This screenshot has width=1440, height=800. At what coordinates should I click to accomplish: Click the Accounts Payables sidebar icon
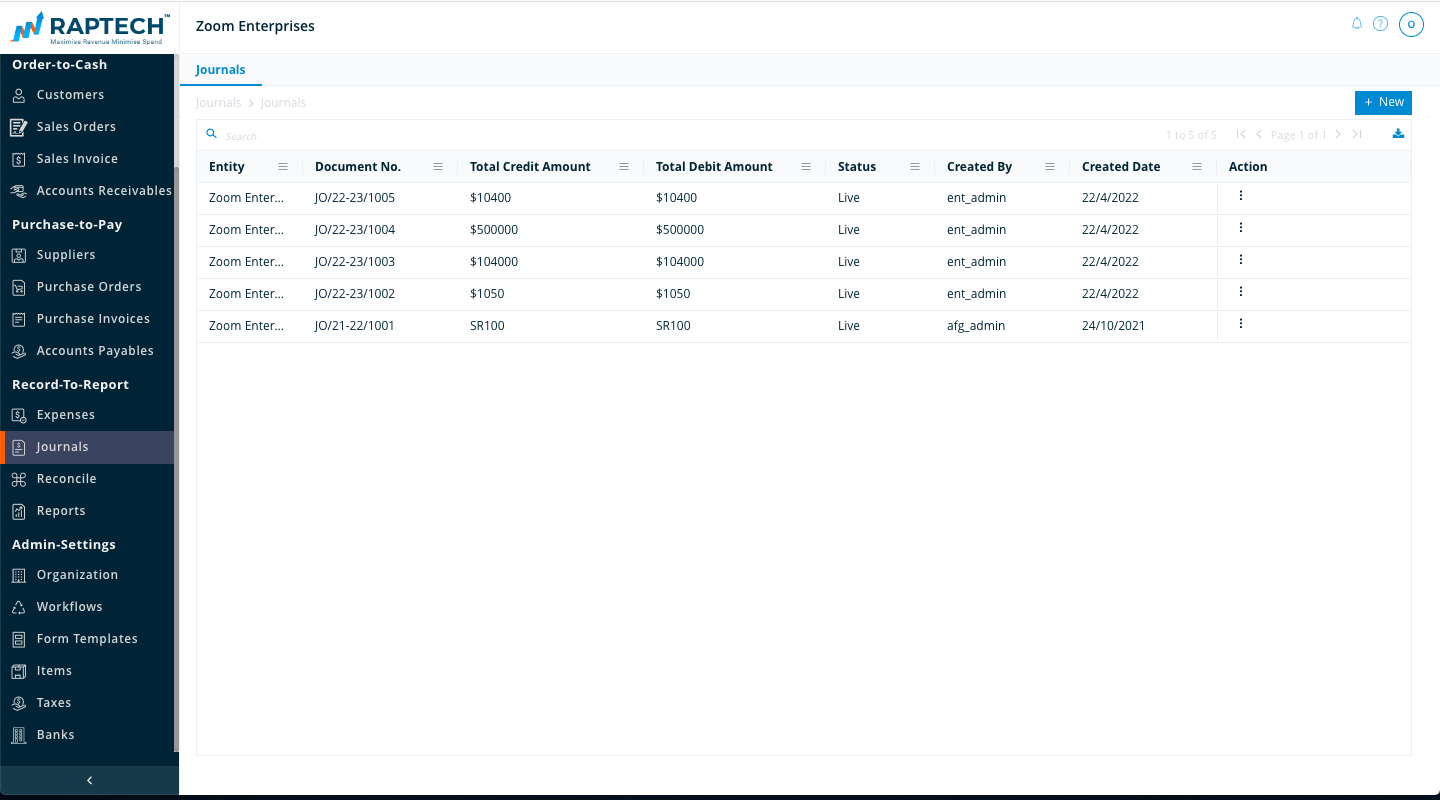[19, 351]
